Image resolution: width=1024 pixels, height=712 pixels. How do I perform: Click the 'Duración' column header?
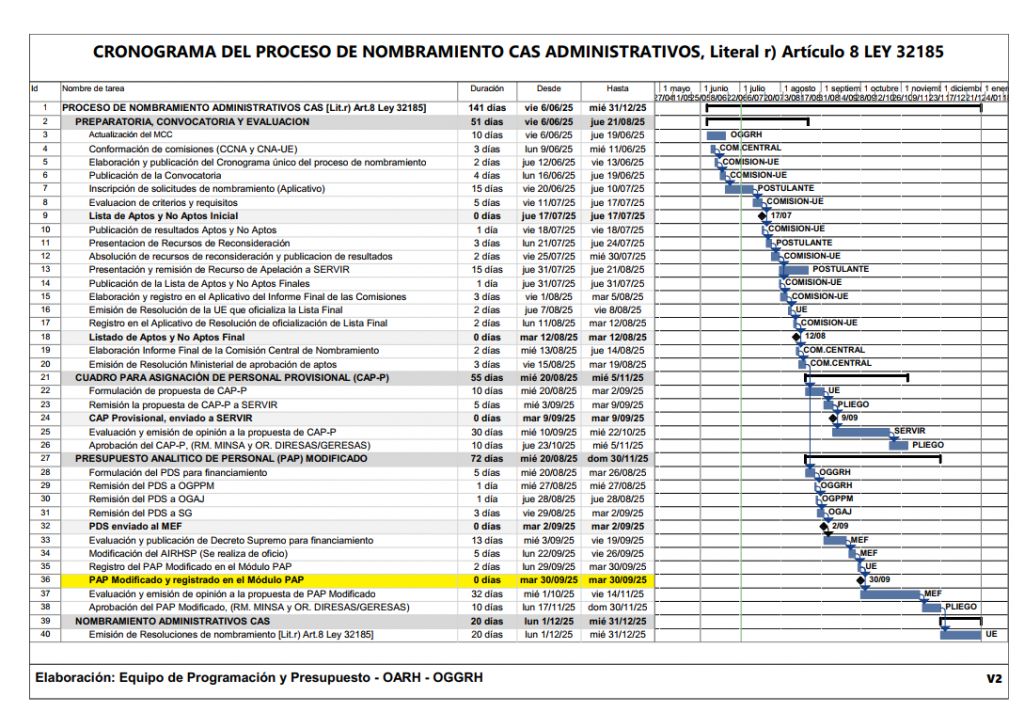point(486,89)
